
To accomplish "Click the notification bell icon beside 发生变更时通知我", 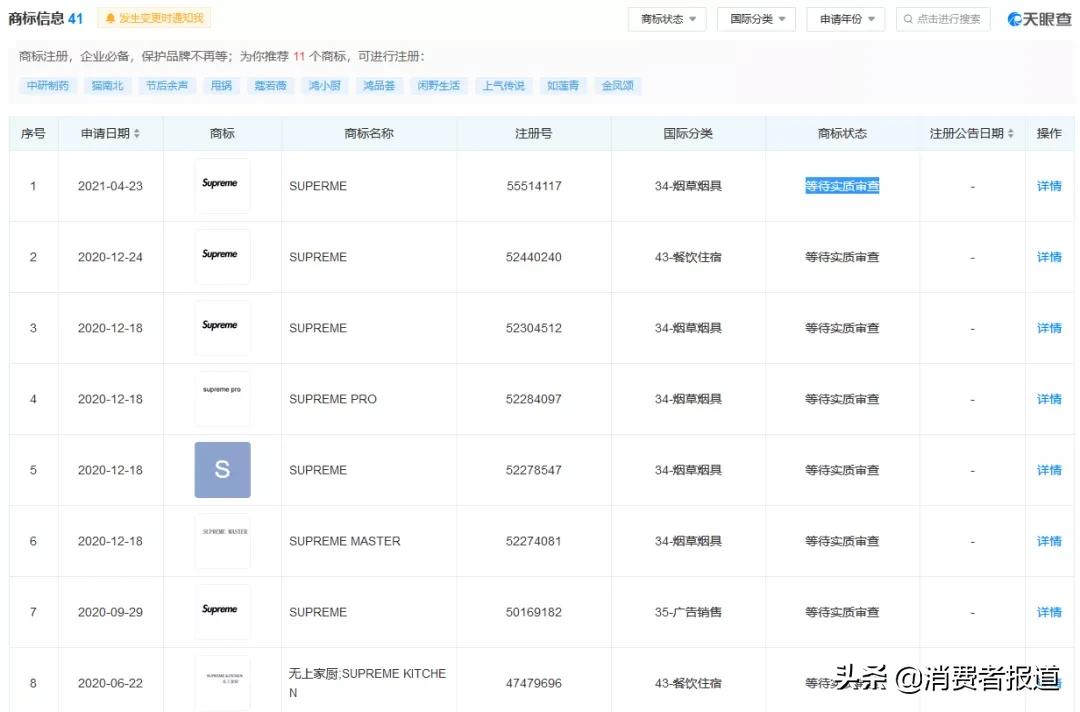I will pos(110,17).
